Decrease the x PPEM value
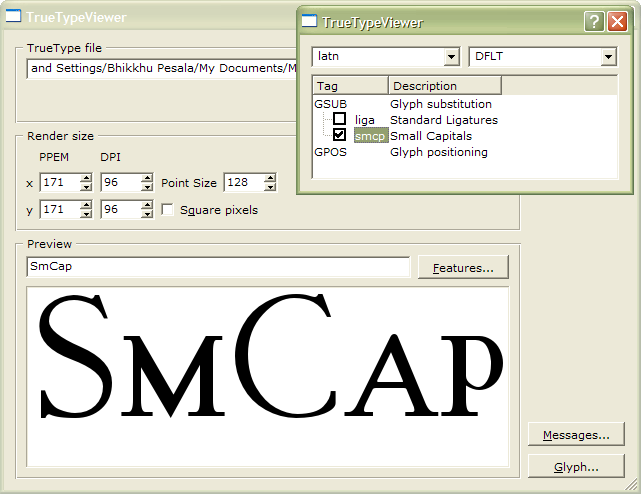 (x=86, y=186)
